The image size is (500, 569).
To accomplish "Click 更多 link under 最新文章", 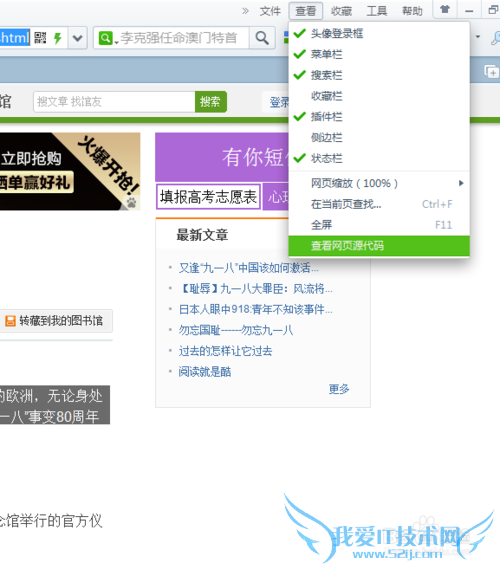I will tap(339, 389).
